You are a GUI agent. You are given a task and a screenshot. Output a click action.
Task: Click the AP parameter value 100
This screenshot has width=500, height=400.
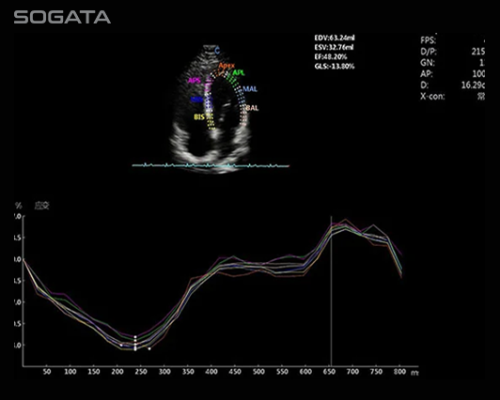[x=479, y=74]
